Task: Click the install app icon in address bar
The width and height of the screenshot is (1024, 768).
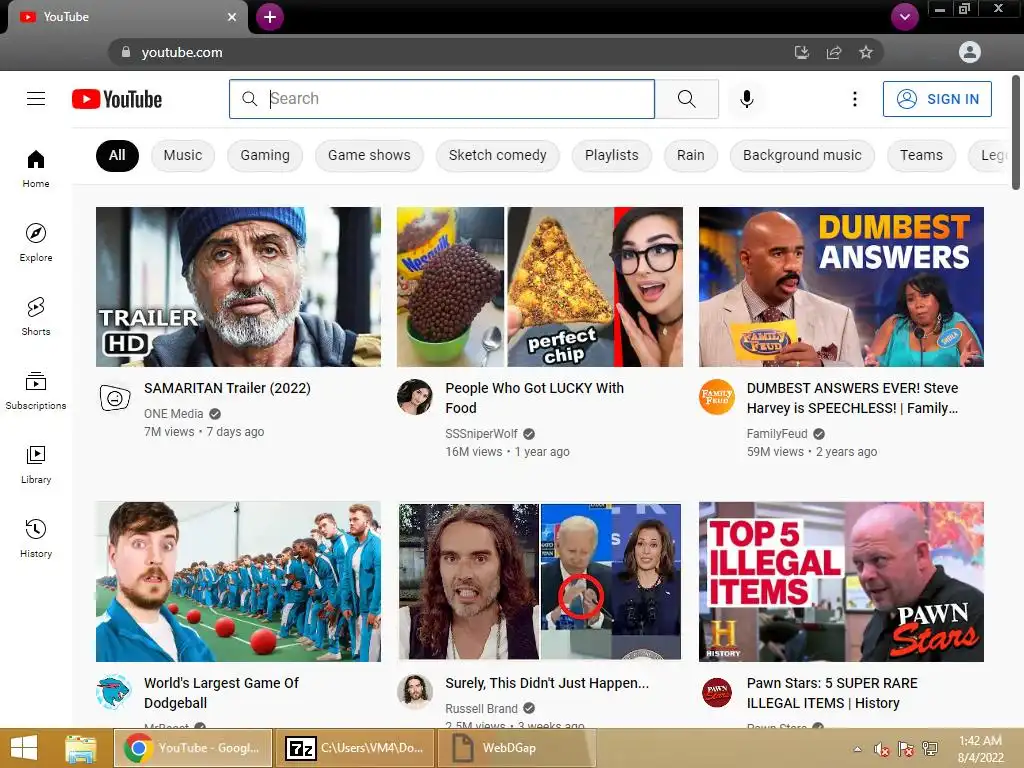Action: pos(801,52)
